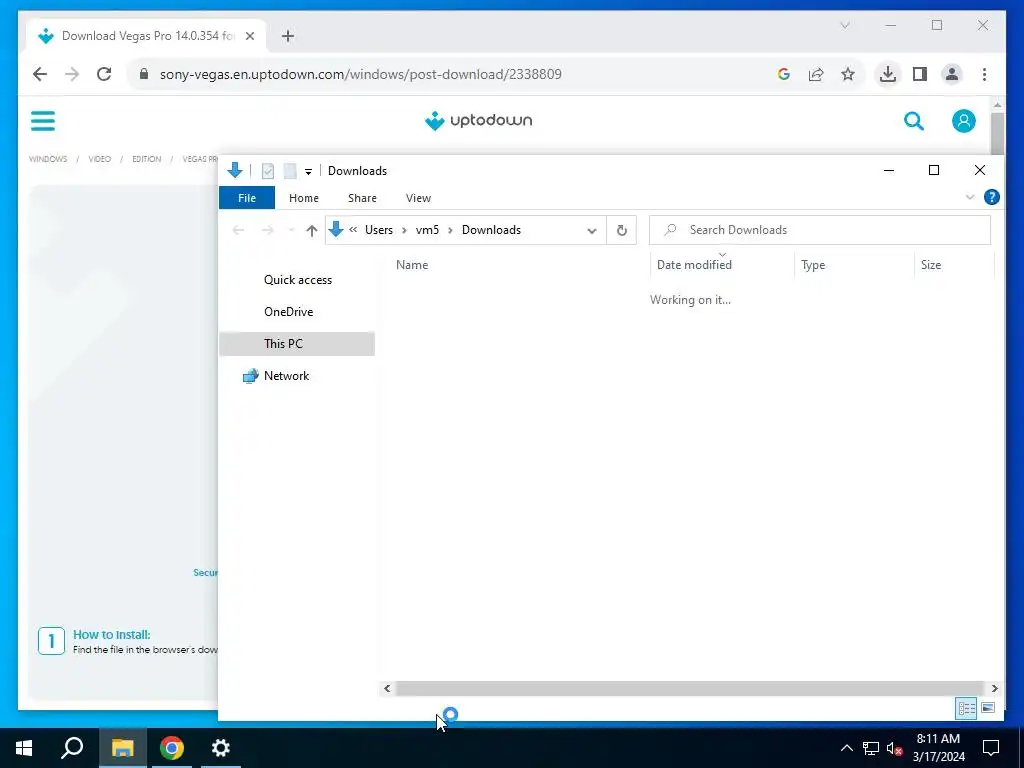The height and width of the screenshot is (768, 1024).
Task: Click the VIDEO breadcrumb link on Uptodown
Action: pos(100,159)
